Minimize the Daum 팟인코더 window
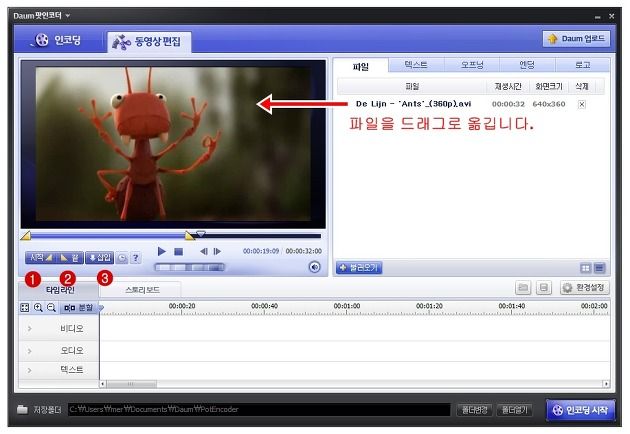This screenshot has height=434, width=630. point(597,17)
